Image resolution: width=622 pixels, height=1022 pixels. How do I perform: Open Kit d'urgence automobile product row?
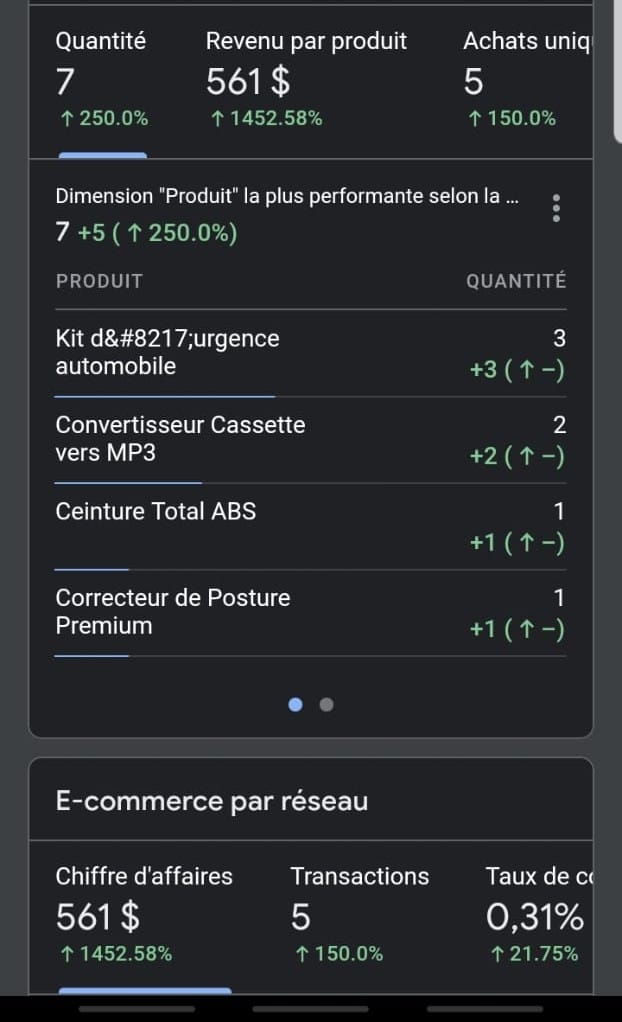[x=310, y=353]
